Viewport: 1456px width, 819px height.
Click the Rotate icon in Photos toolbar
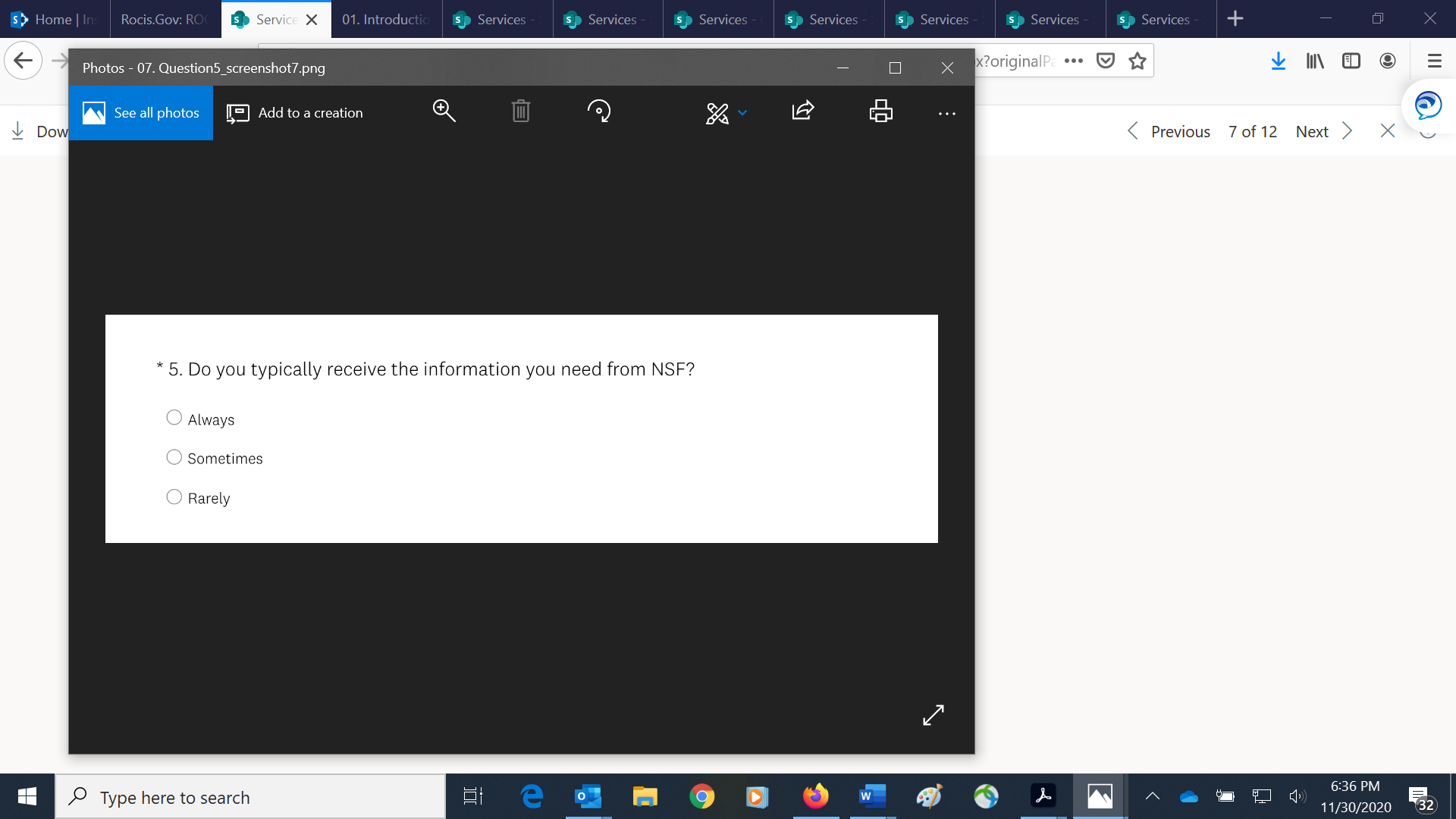(598, 111)
